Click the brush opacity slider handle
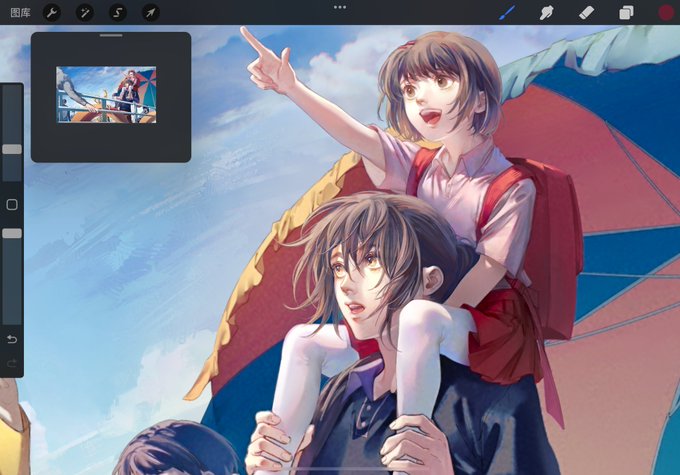This screenshot has height=475, width=680. coord(12,233)
